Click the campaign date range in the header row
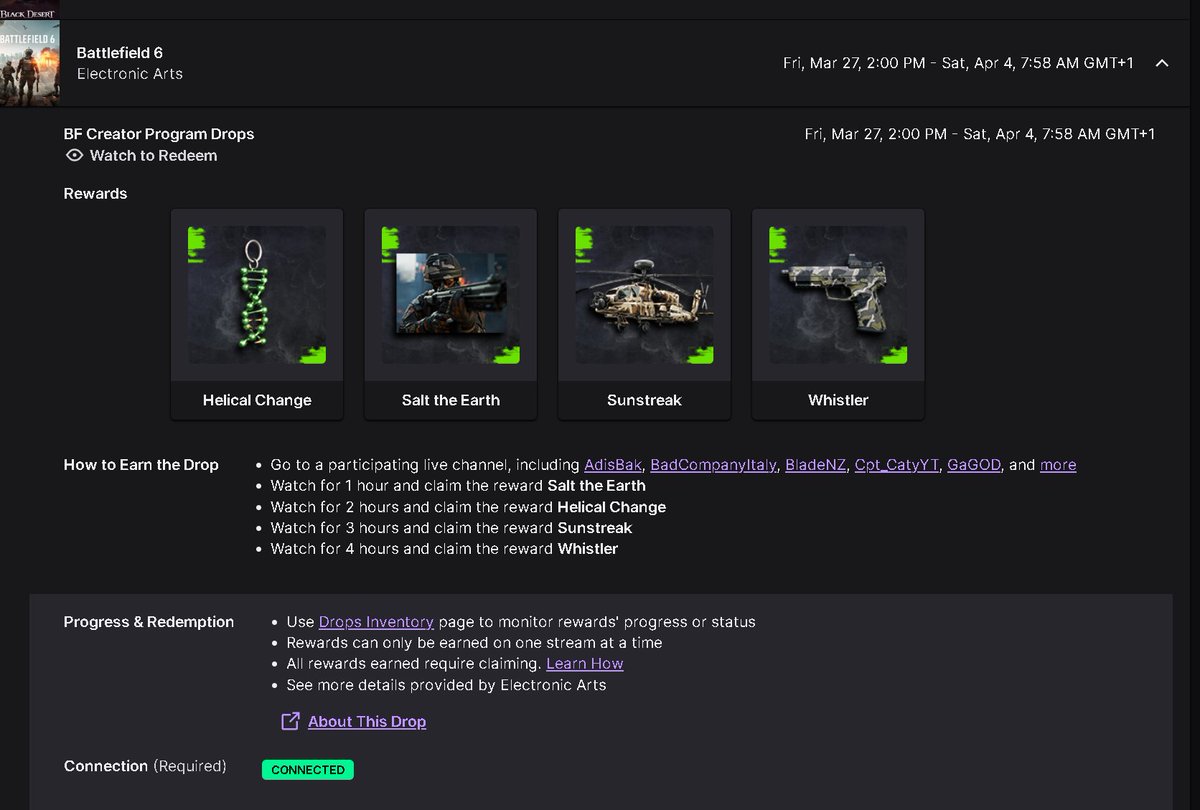1200x810 pixels. (958, 63)
